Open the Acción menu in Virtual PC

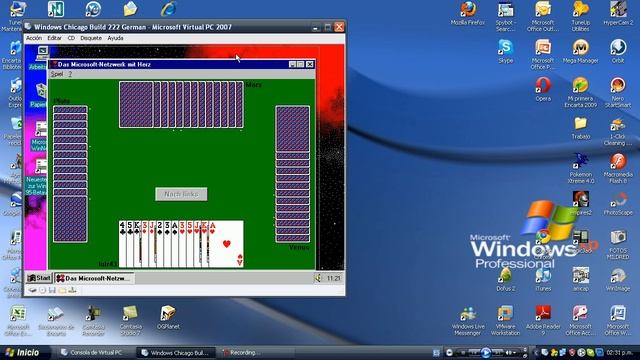click(34, 38)
